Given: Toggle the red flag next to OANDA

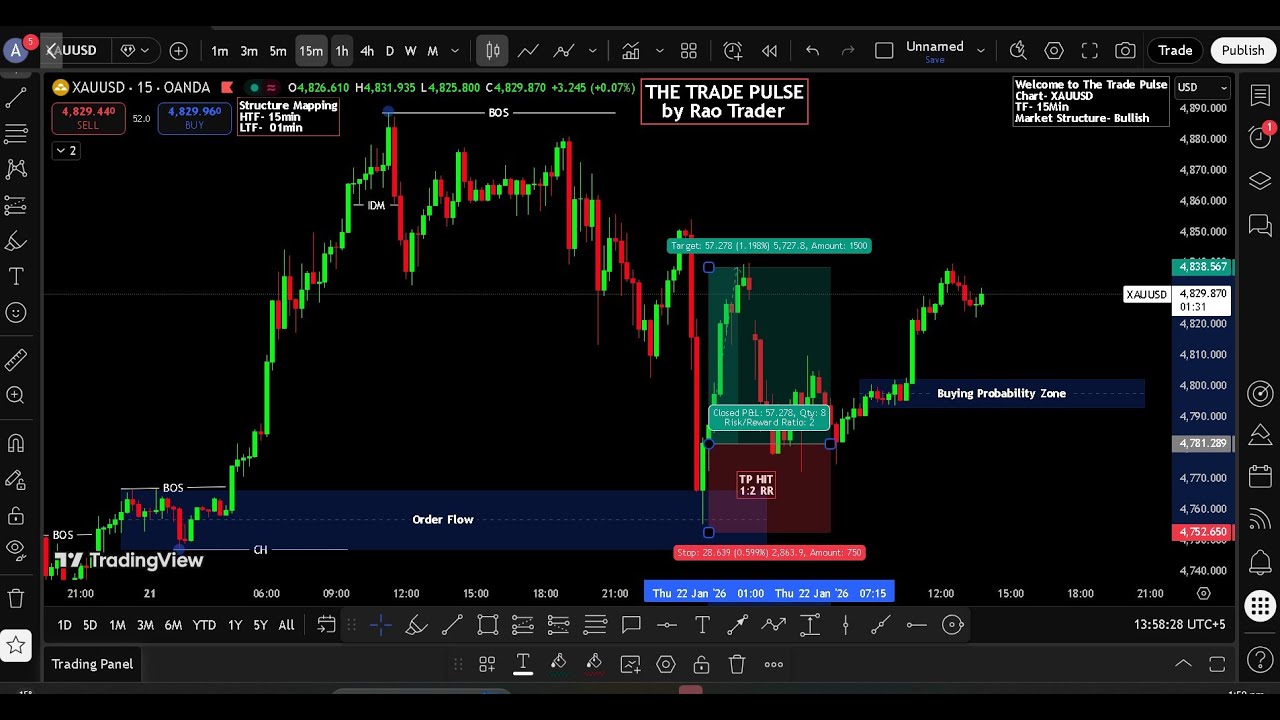Looking at the screenshot, I should [x=227, y=88].
